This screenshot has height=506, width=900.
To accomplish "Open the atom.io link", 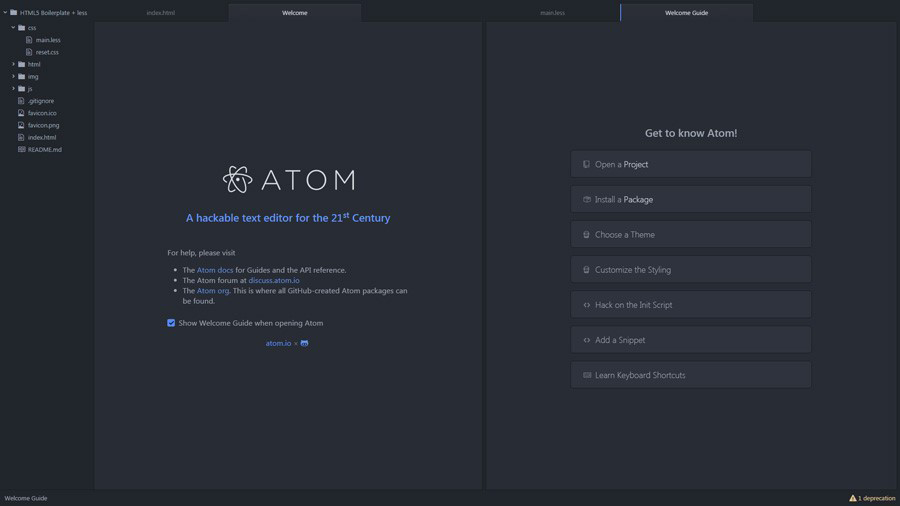I will [x=278, y=343].
